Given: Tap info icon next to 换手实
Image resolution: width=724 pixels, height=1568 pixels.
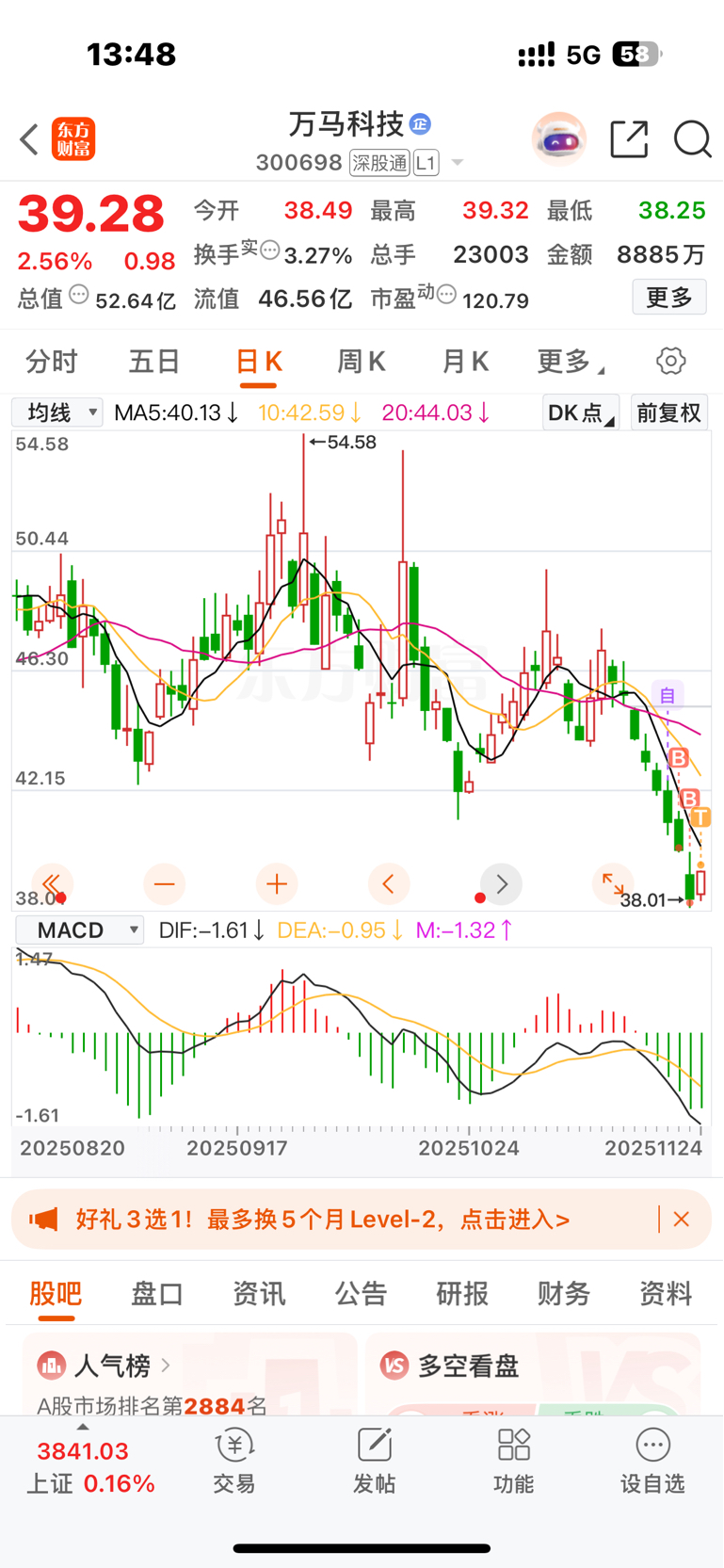Looking at the screenshot, I should tap(270, 251).
